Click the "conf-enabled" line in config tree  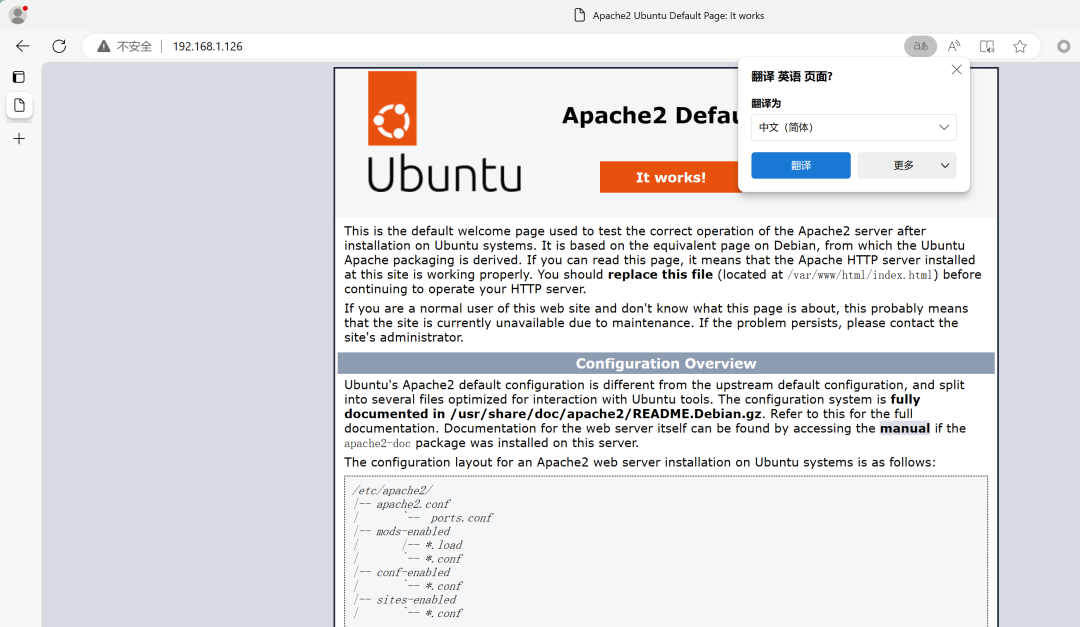(413, 573)
